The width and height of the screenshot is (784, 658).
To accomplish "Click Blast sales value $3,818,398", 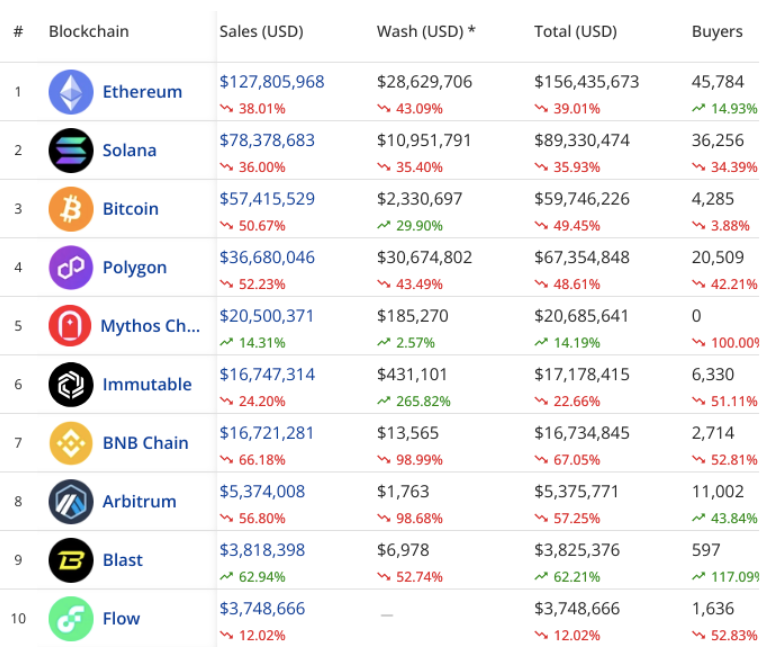I will point(262,550).
